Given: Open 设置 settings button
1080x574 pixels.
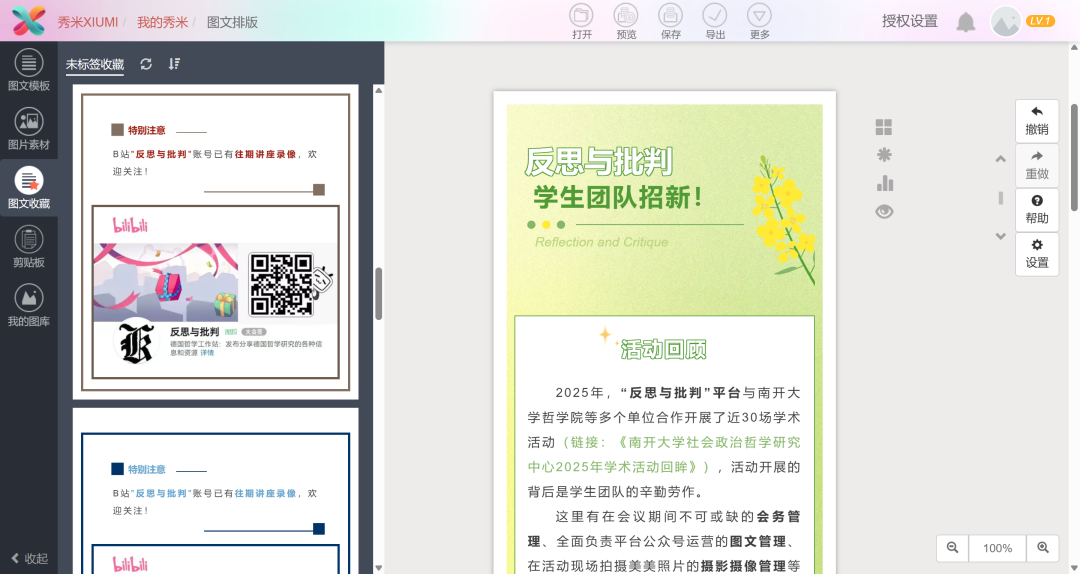Looking at the screenshot, I should tap(1037, 254).
